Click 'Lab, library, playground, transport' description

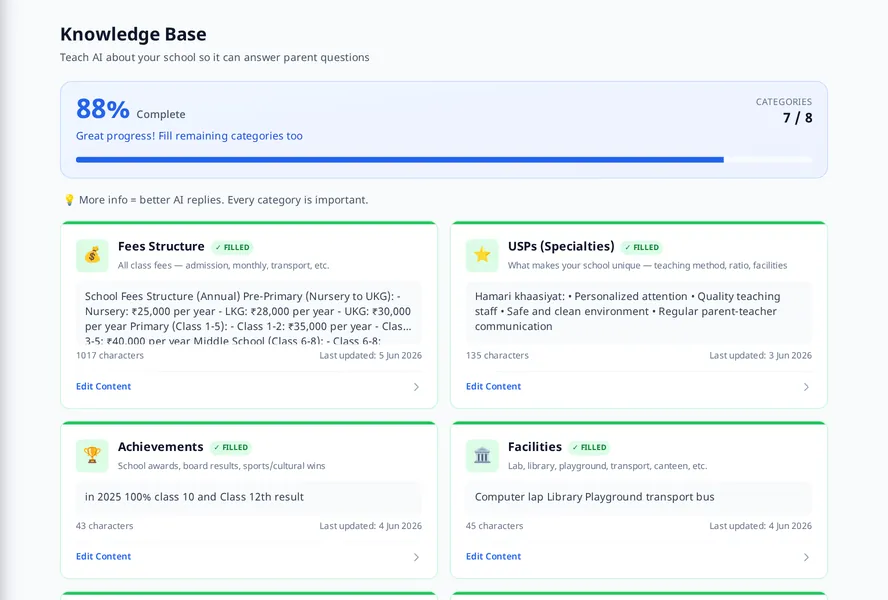click(x=607, y=466)
